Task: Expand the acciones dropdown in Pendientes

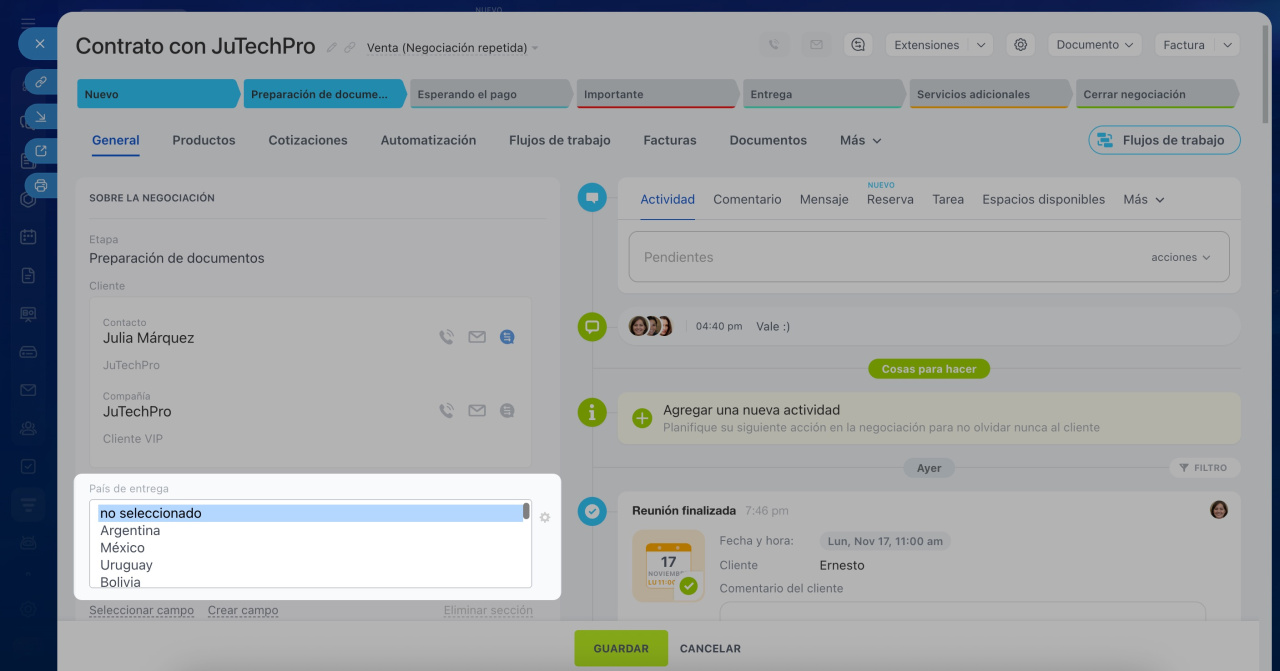Action: click(1180, 258)
